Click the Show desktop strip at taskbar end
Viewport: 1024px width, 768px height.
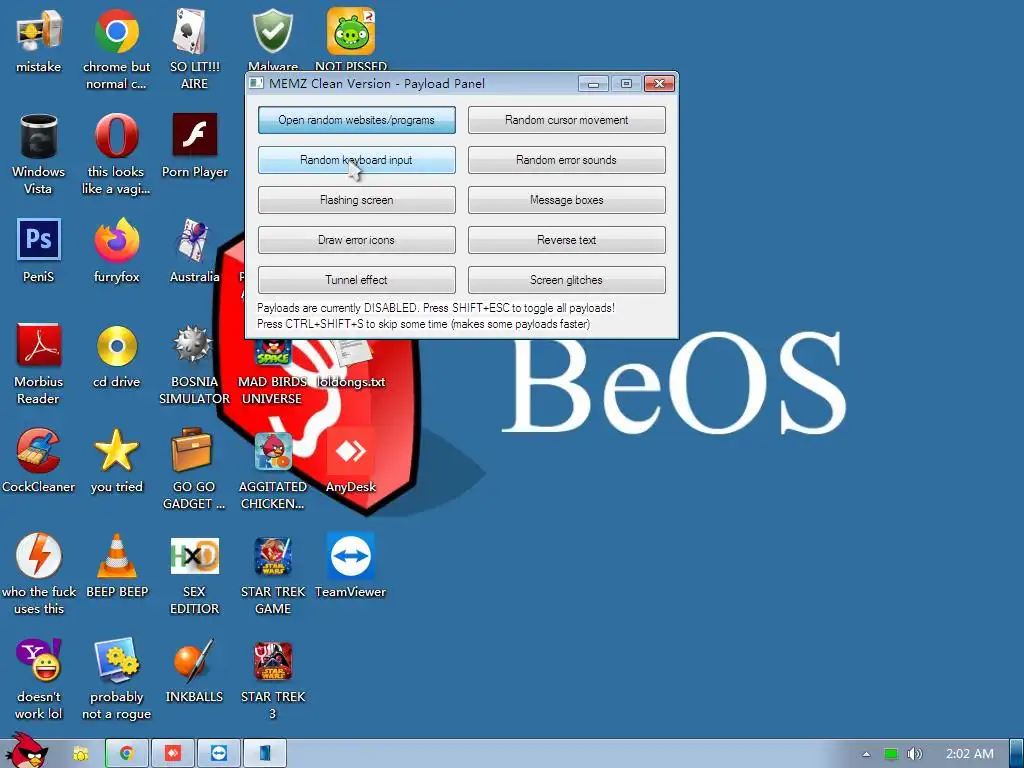pos(1016,754)
